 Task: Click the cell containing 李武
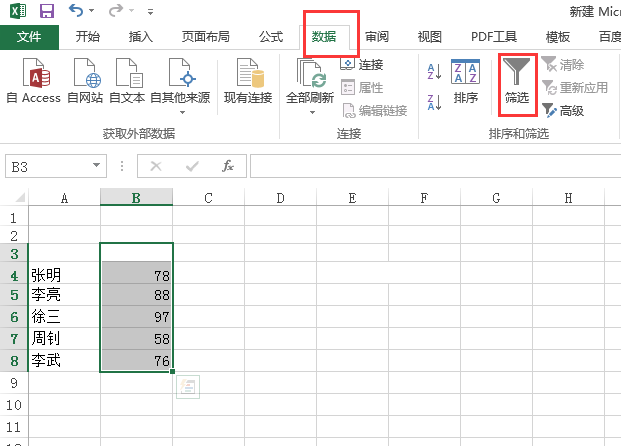[64, 360]
